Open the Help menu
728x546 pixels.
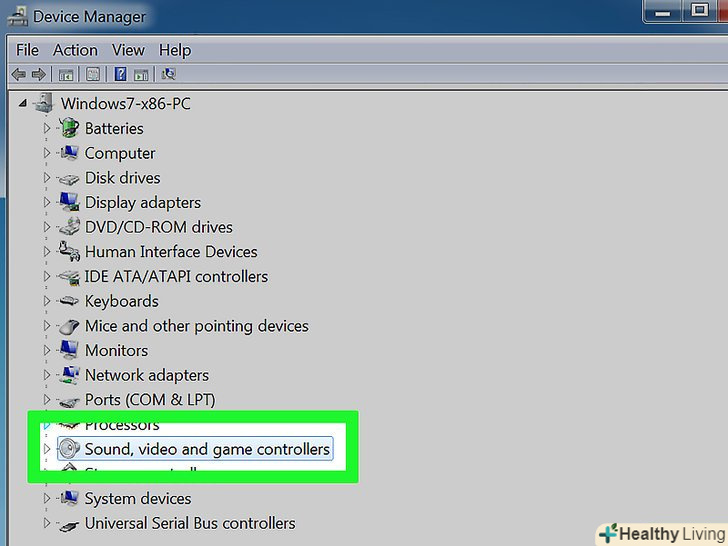(175, 50)
